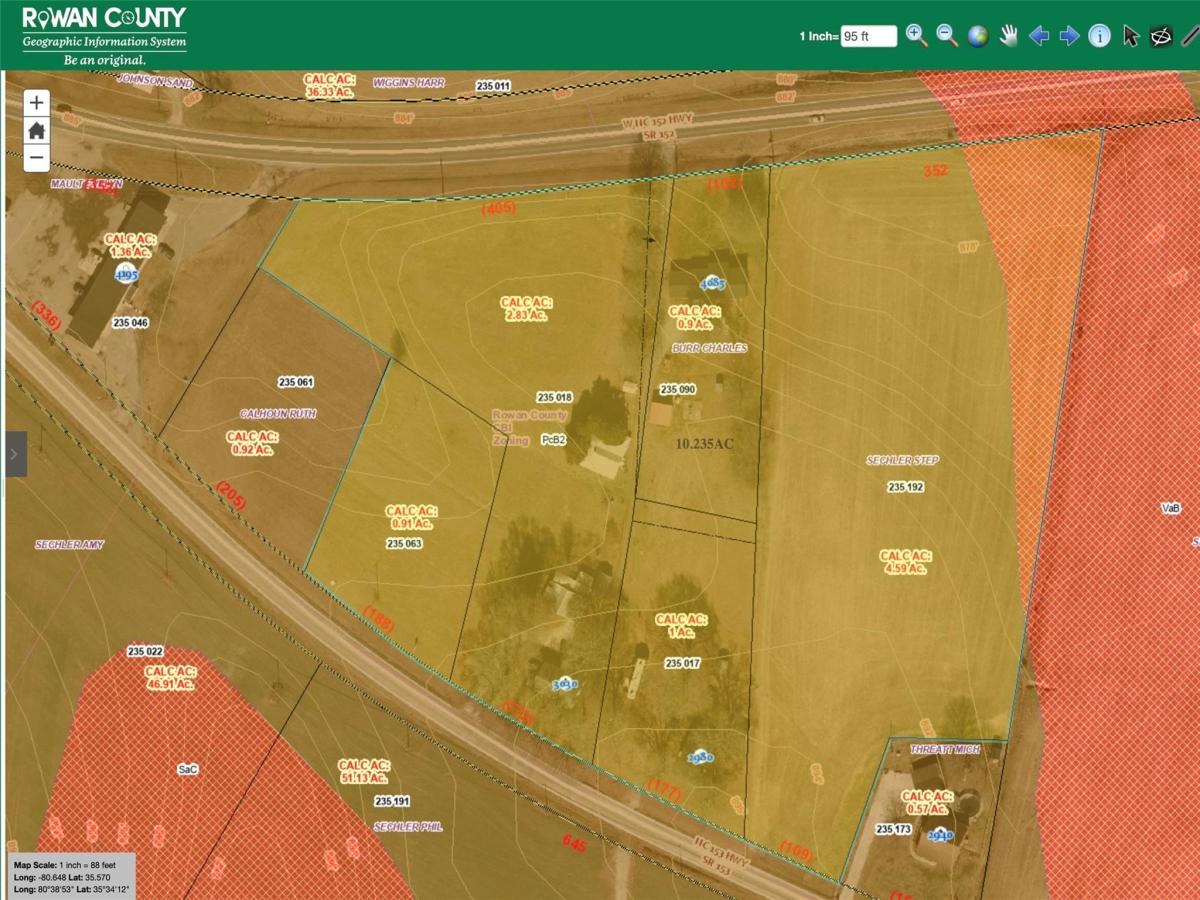Pick the line measure tool
Image resolution: width=1200 pixels, height=900 pixels.
[1190, 36]
